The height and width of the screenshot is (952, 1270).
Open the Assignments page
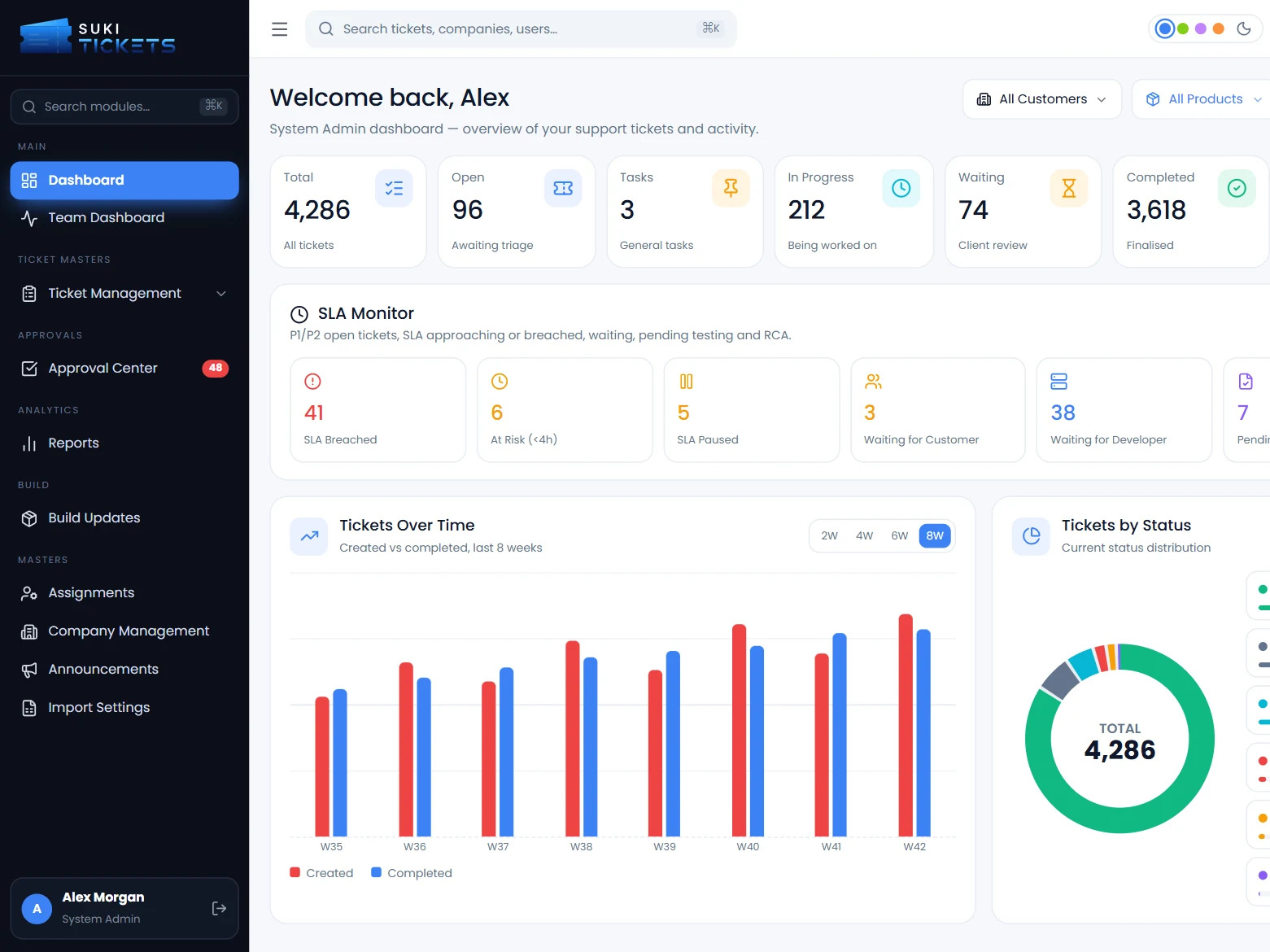(x=124, y=592)
